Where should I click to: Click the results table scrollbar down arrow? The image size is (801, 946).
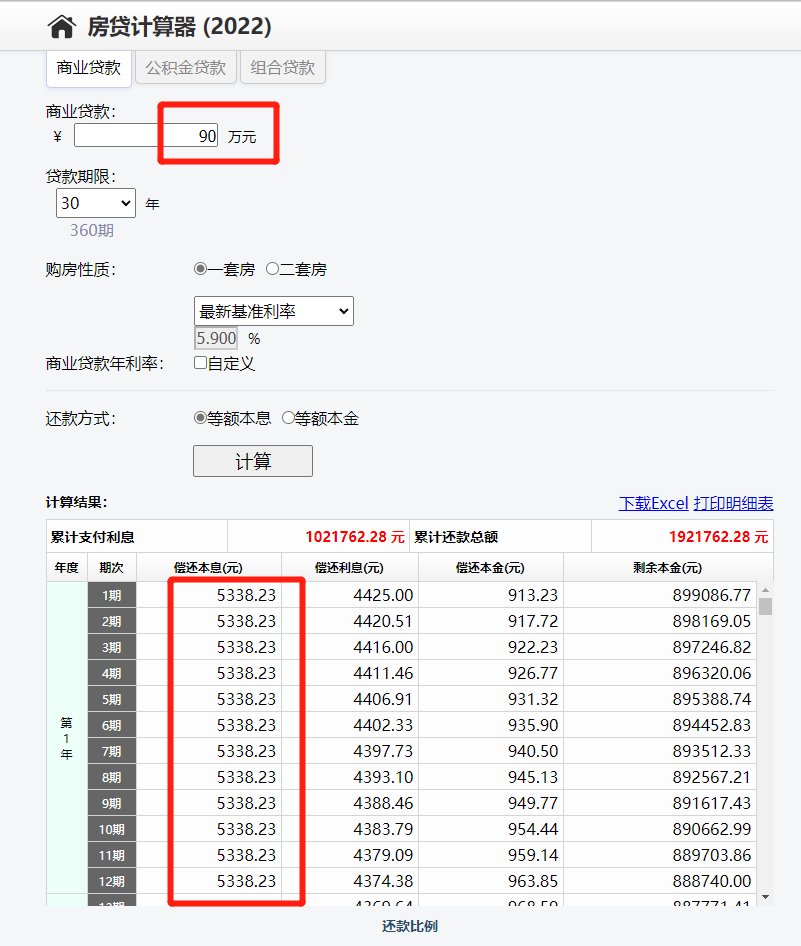coord(765,898)
